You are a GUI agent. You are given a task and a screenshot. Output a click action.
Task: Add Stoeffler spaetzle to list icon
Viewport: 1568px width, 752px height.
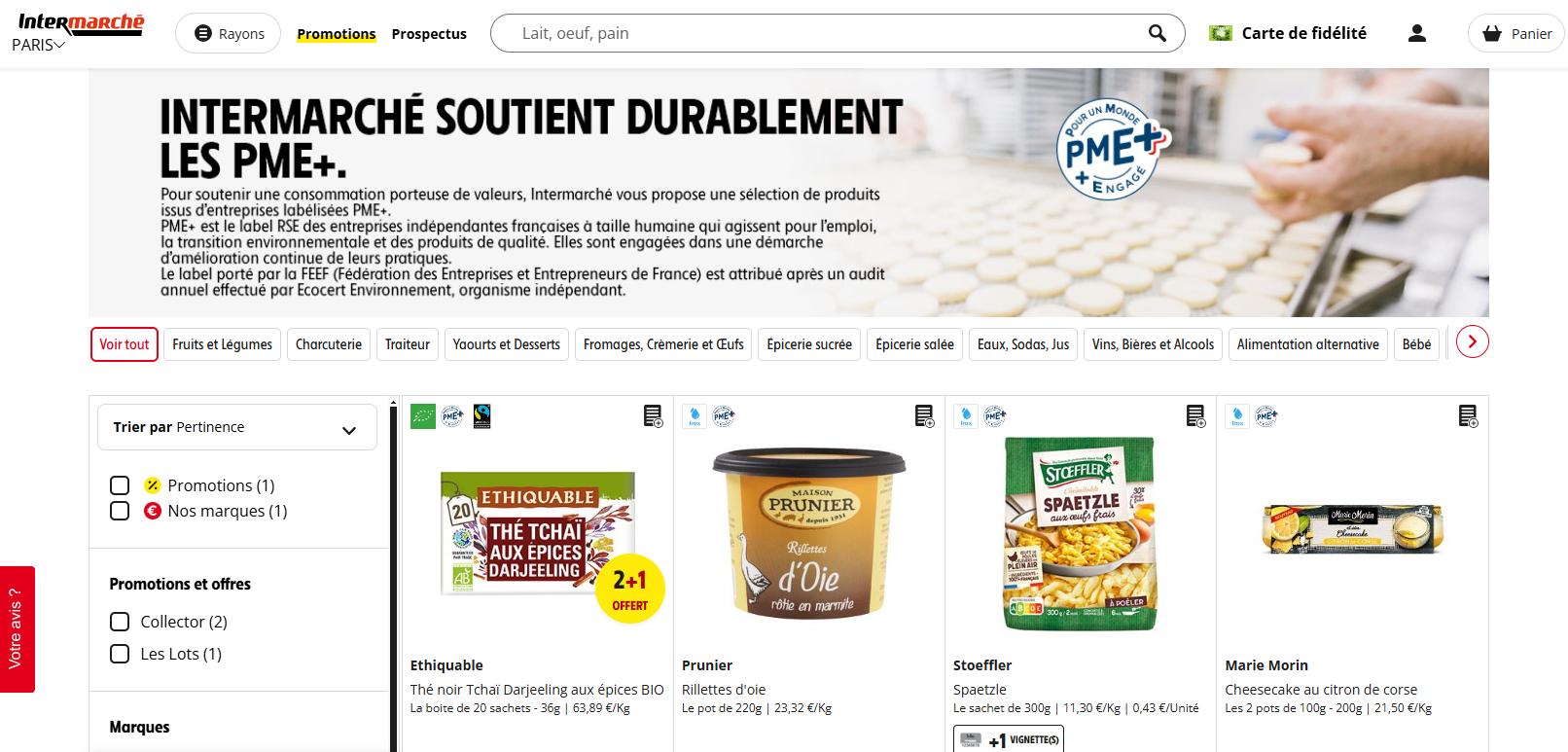[x=1195, y=416]
